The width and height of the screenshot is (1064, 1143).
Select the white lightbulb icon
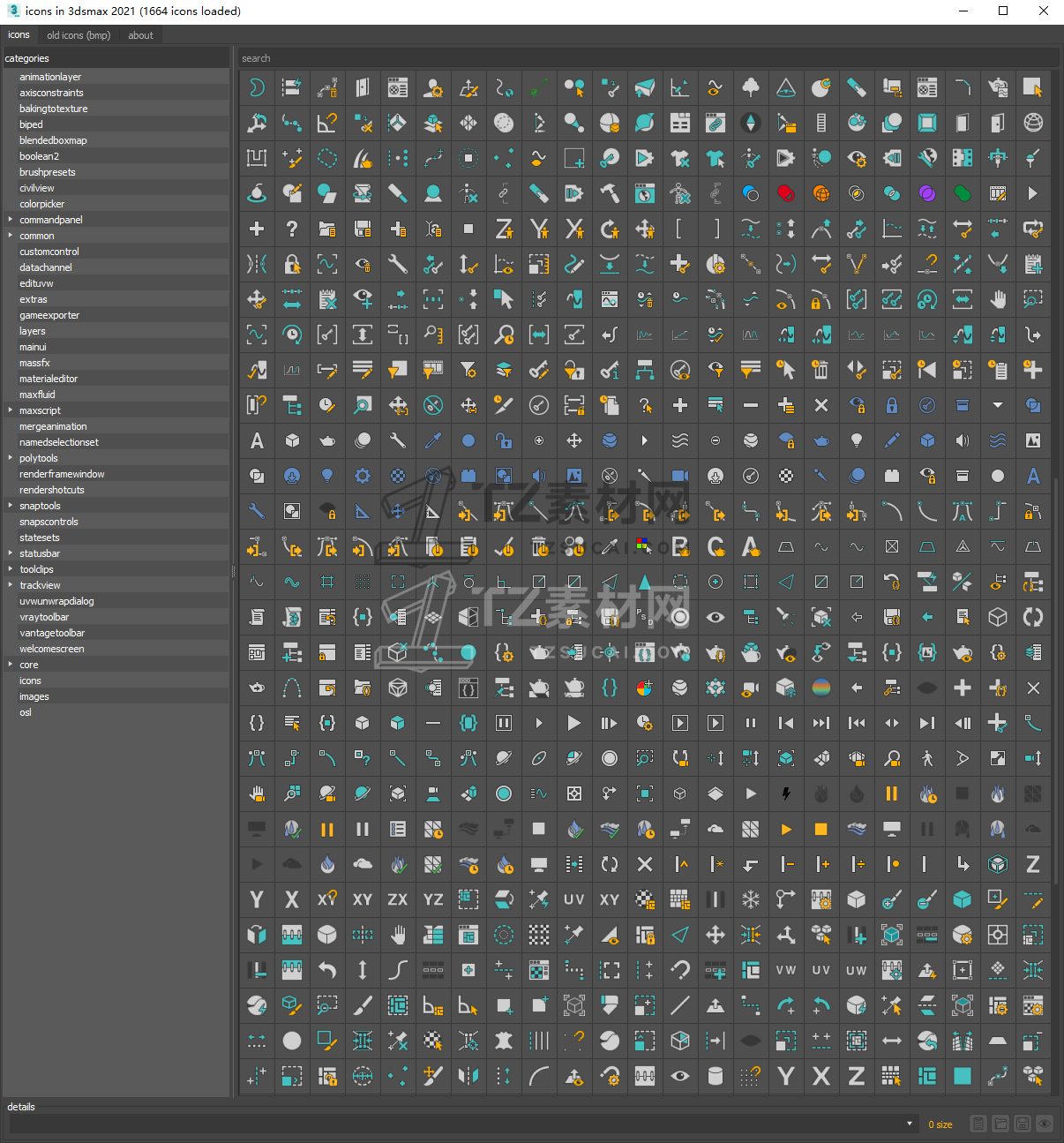point(857,440)
